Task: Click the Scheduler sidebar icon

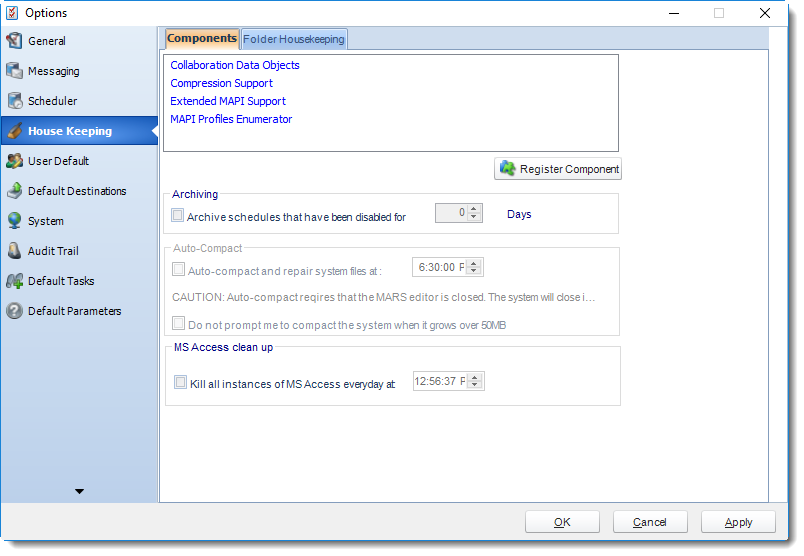Action: [14, 101]
